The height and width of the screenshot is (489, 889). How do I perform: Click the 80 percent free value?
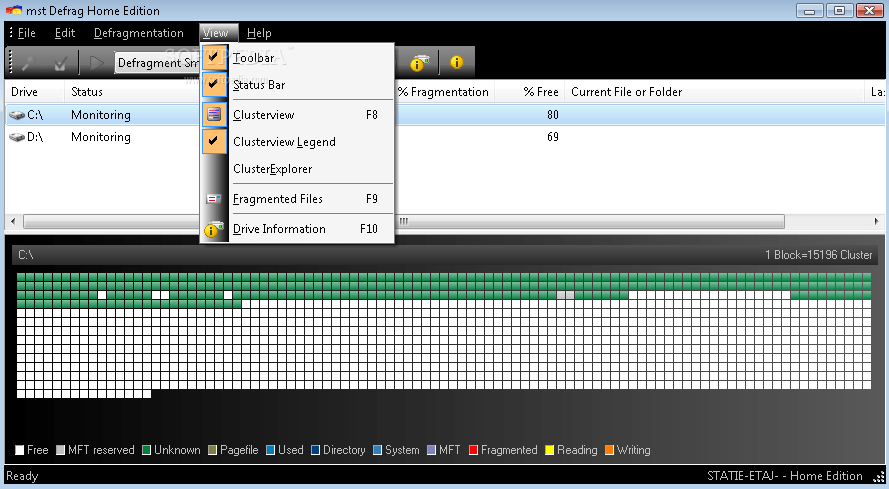click(553, 115)
